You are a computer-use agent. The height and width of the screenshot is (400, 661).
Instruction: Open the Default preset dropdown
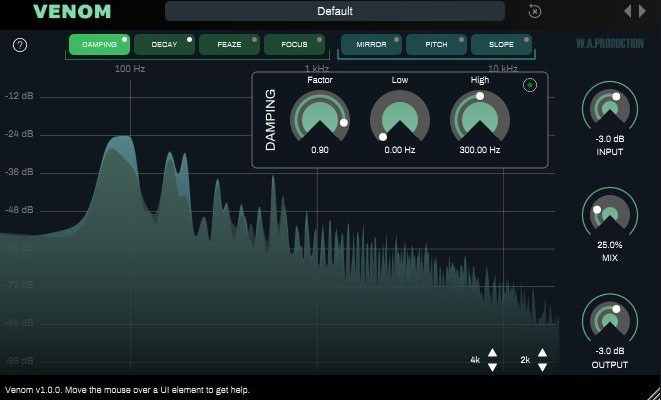[x=335, y=11]
